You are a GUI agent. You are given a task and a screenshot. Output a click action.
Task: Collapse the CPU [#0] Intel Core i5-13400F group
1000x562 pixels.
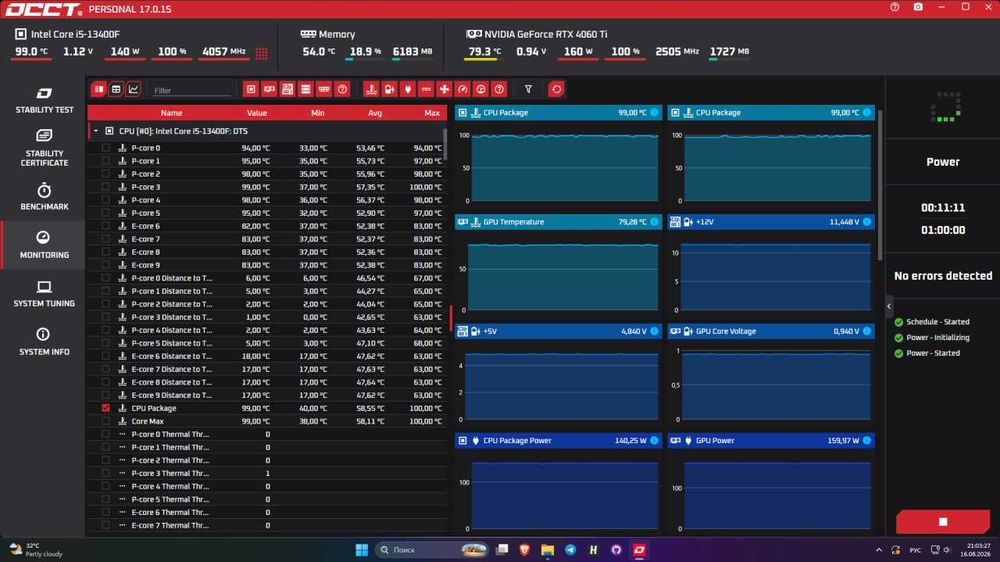[96, 131]
